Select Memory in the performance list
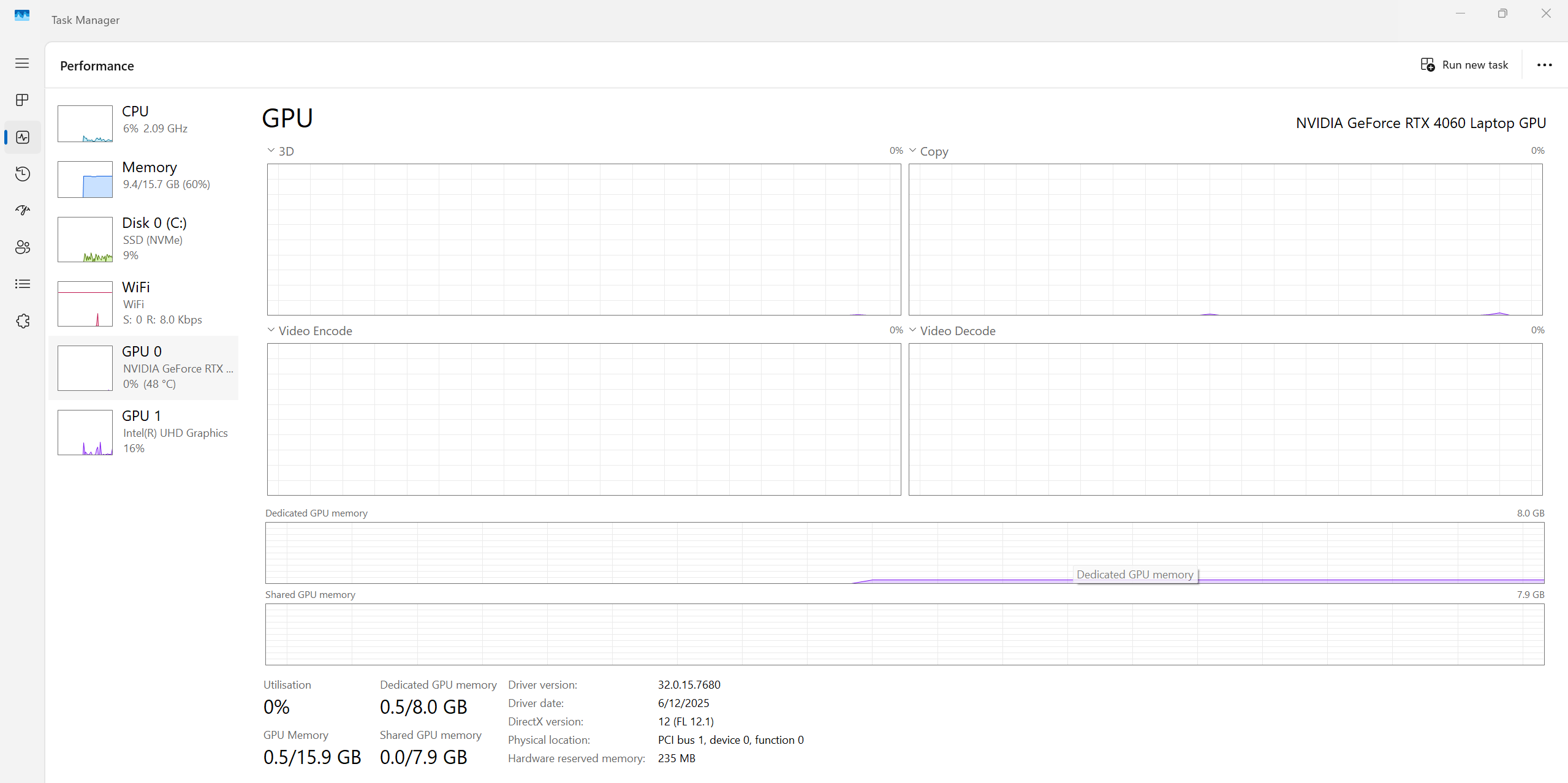This screenshot has width=1568, height=783. [x=144, y=178]
